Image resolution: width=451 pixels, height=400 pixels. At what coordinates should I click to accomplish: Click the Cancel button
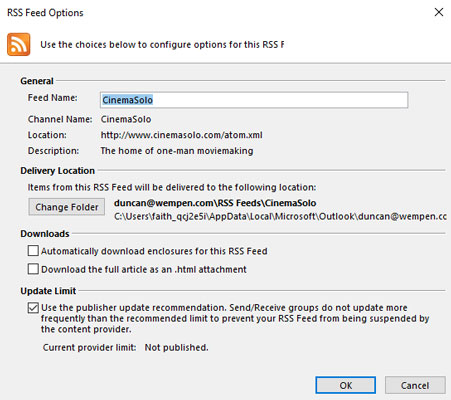click(415, 385)
